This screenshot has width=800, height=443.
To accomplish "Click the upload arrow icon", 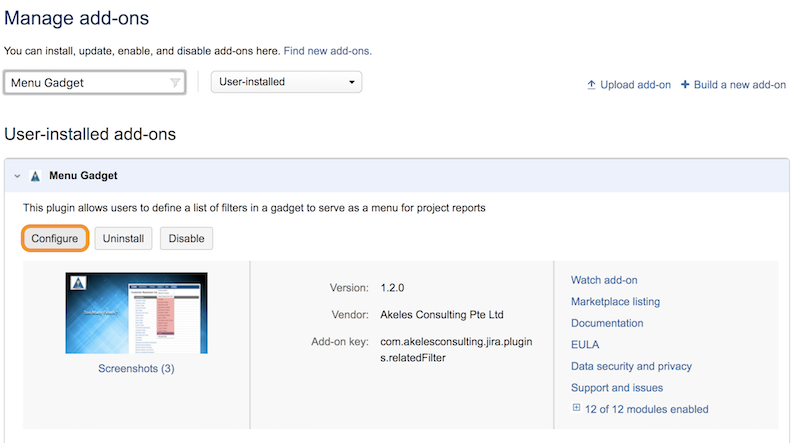I will point(591,85).
